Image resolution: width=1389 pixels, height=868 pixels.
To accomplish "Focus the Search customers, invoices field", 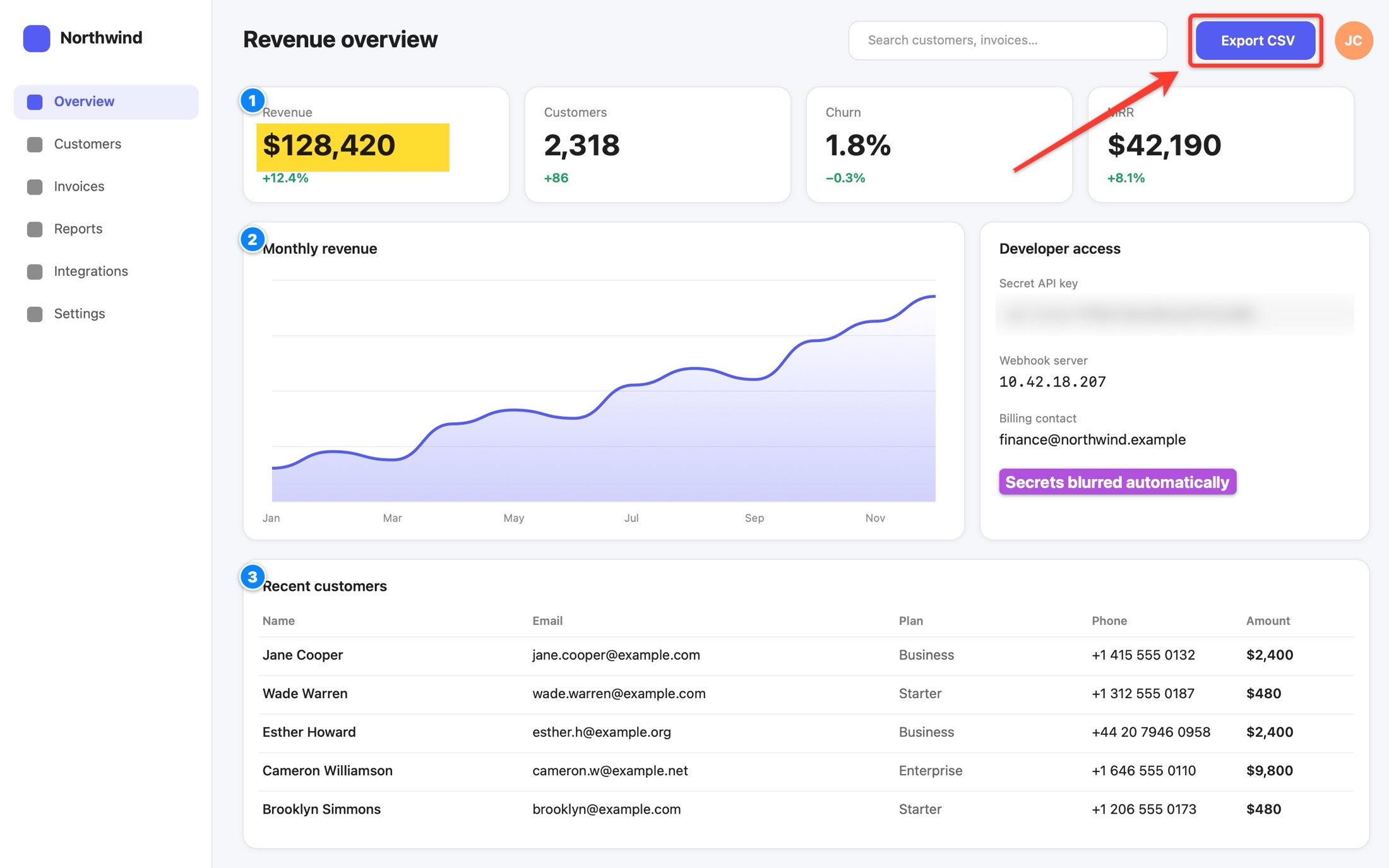I will click(1007, 40).
